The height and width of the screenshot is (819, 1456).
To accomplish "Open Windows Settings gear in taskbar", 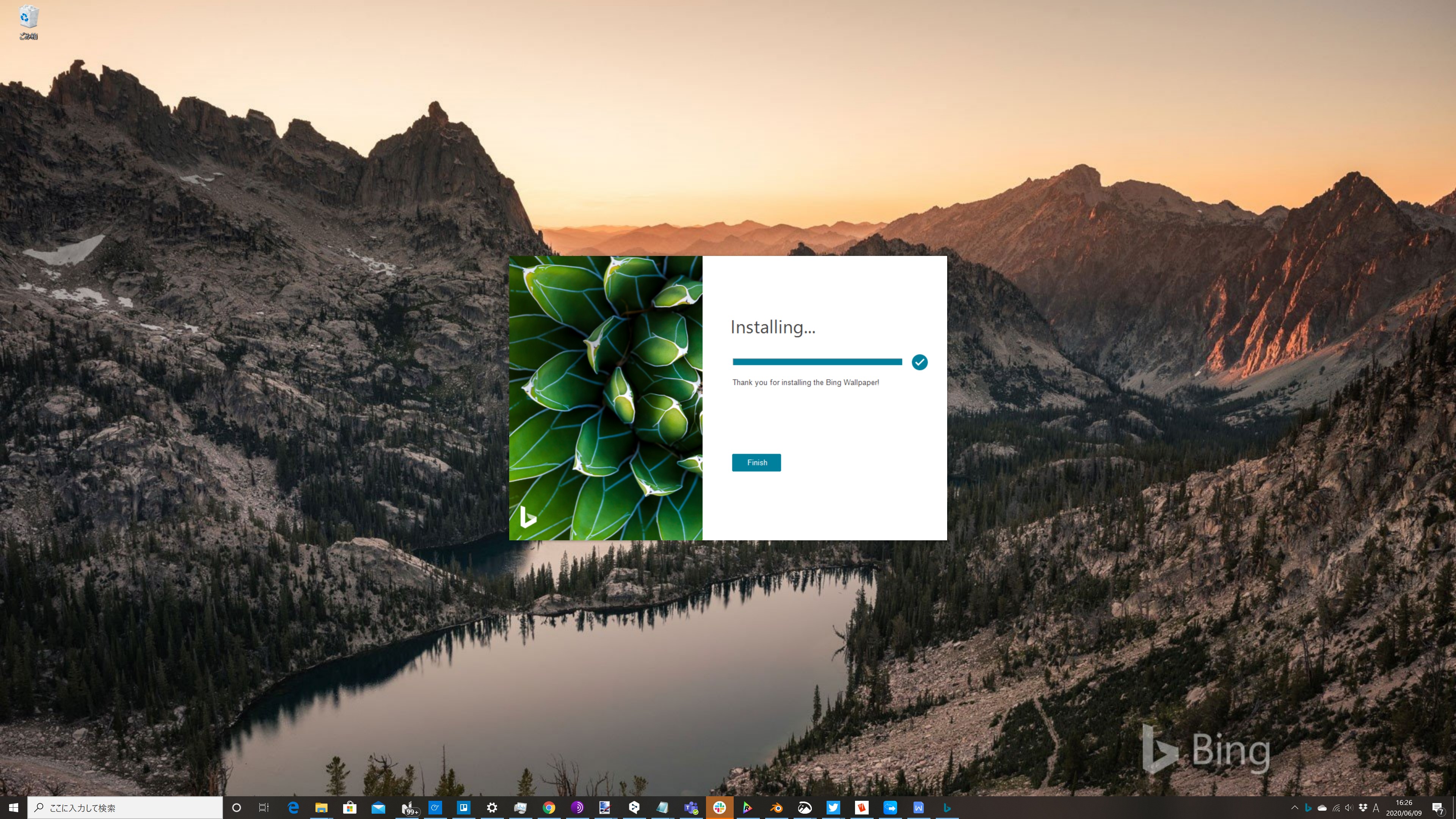I will click(492, 808).
